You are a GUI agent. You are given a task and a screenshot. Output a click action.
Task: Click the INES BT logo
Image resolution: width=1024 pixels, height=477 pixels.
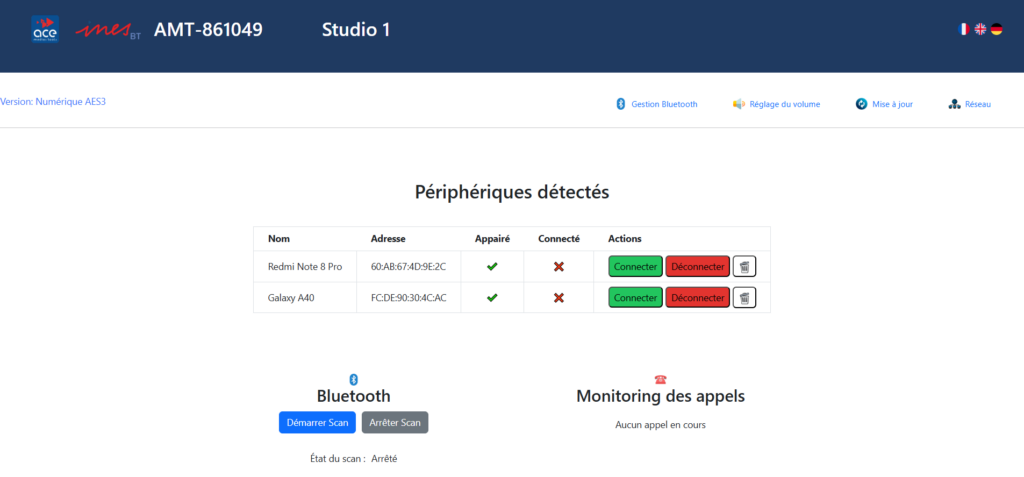110,30
